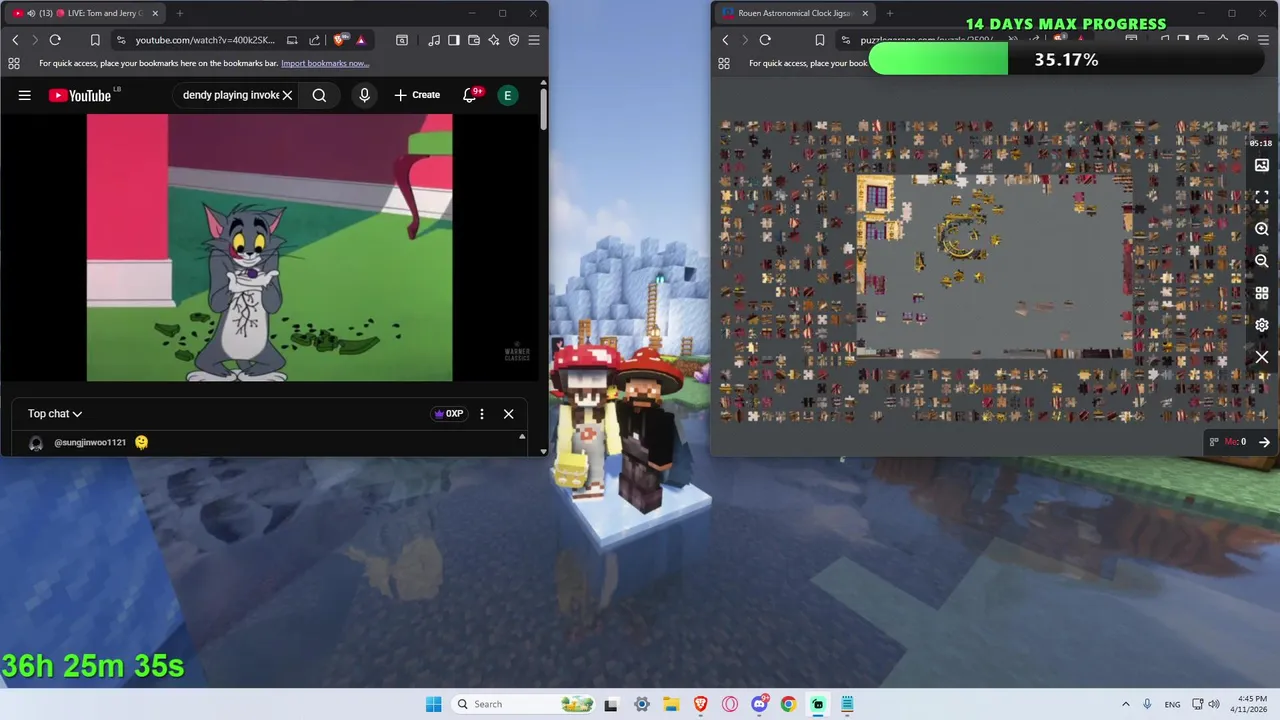This screenshot has width=1280, height=720.
Task: Open the apps grid icon on YouTube bookmarks bar
Action: pos(13,63)
